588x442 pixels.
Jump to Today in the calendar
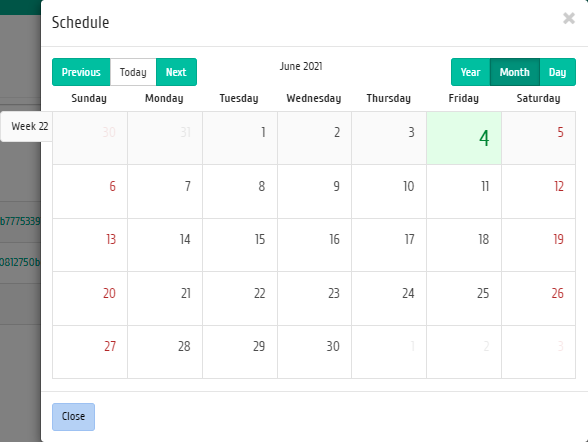tap(133, 72)
